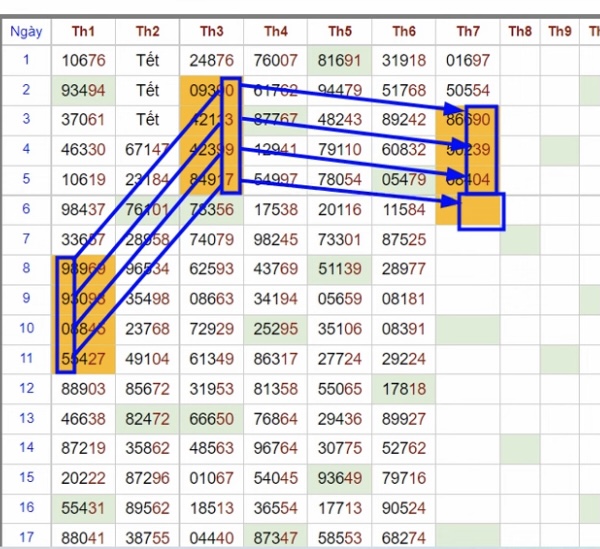Click the 50554 cell

click(468, 91)
